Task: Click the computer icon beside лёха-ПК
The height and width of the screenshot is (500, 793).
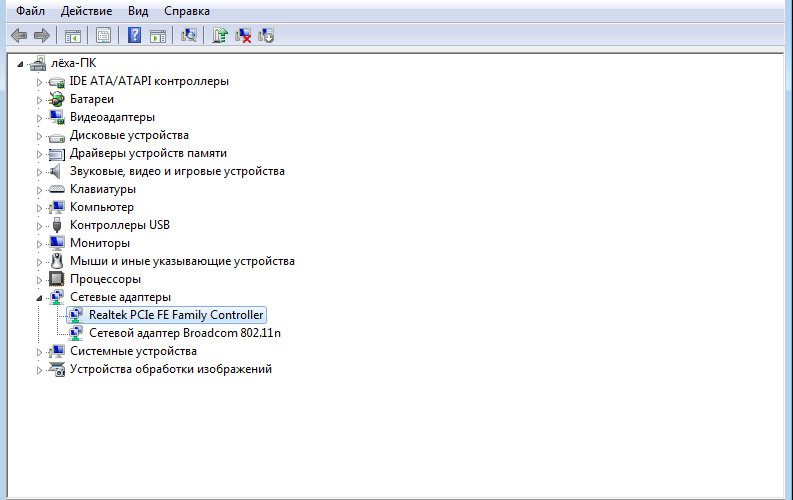Action: pyautogui.click(x=38, y=63)
